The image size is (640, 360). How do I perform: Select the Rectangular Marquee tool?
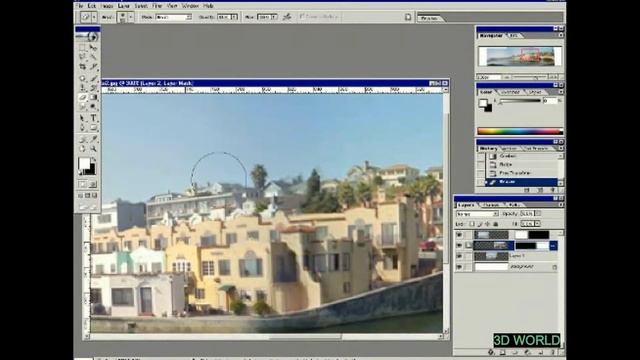pos(82,48)
